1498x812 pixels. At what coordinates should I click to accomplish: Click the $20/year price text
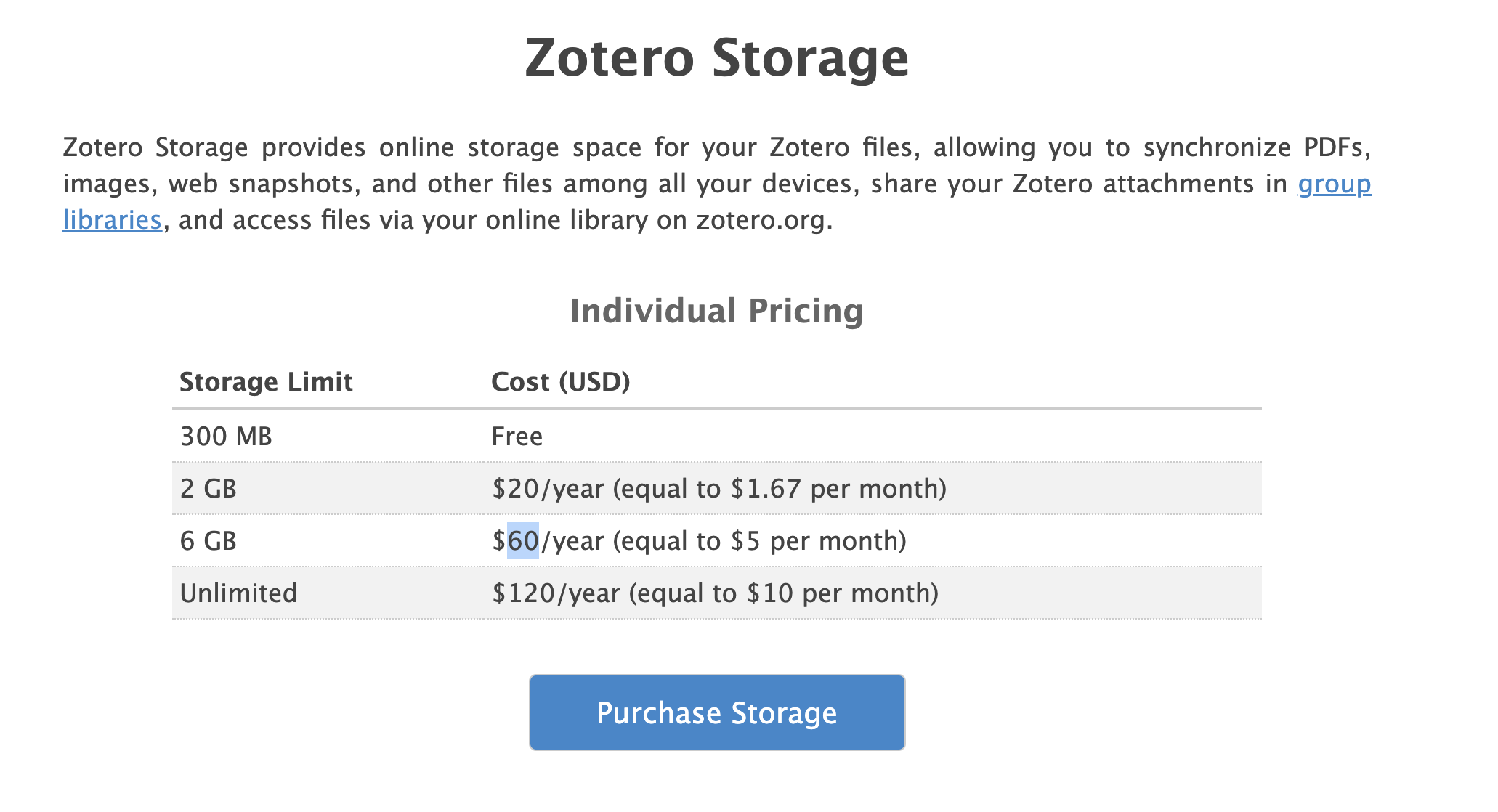[548, 489]
